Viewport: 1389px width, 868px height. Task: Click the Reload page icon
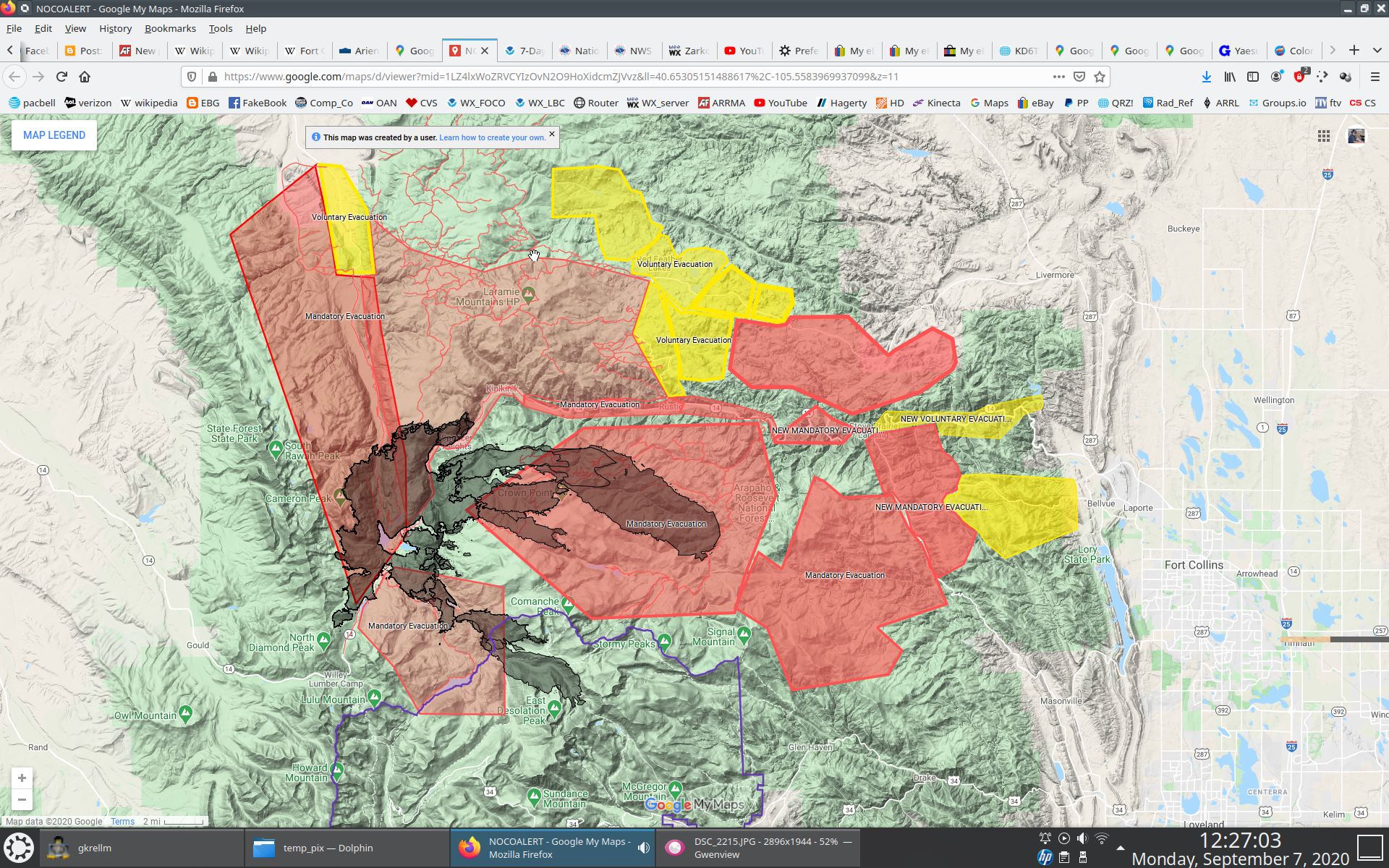[x=61, y=76]
